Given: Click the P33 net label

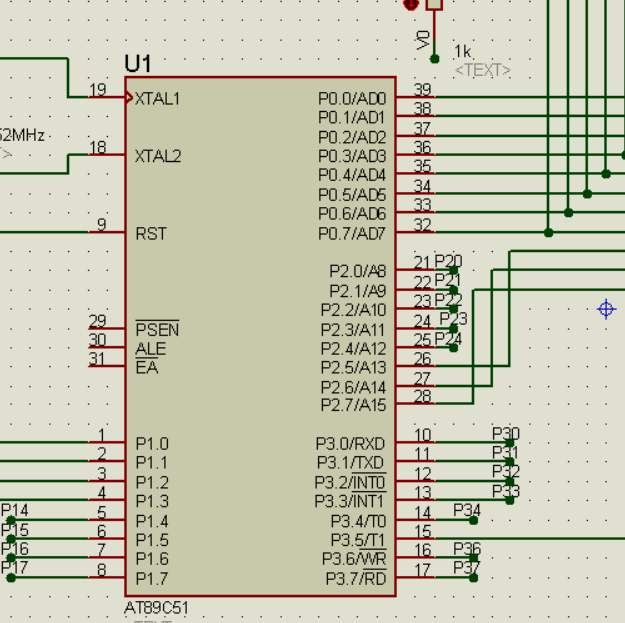Looking at the screenshot, I should click(506, 491).
